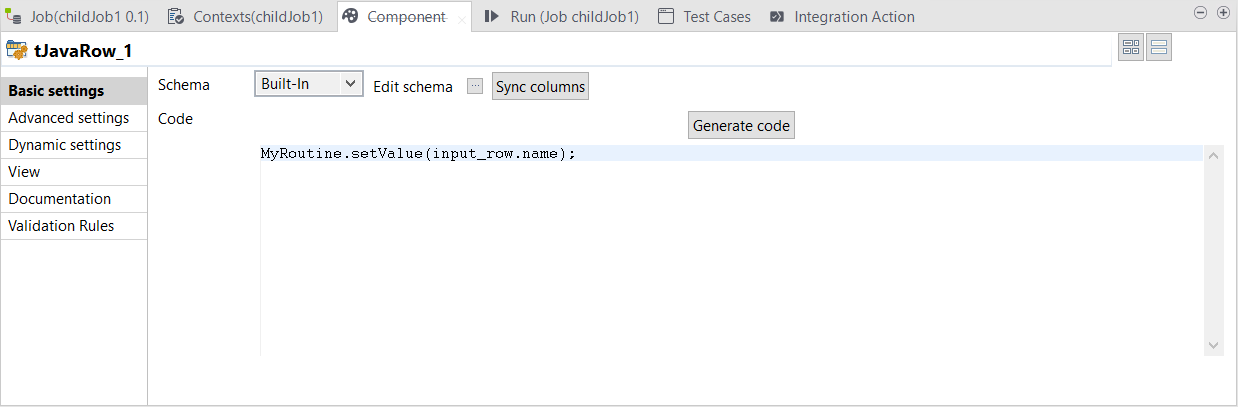Switch to table layout view icon
The height and width of the screenshot is (407, 1238).
pyautogui.click(x=1131, y=48)
